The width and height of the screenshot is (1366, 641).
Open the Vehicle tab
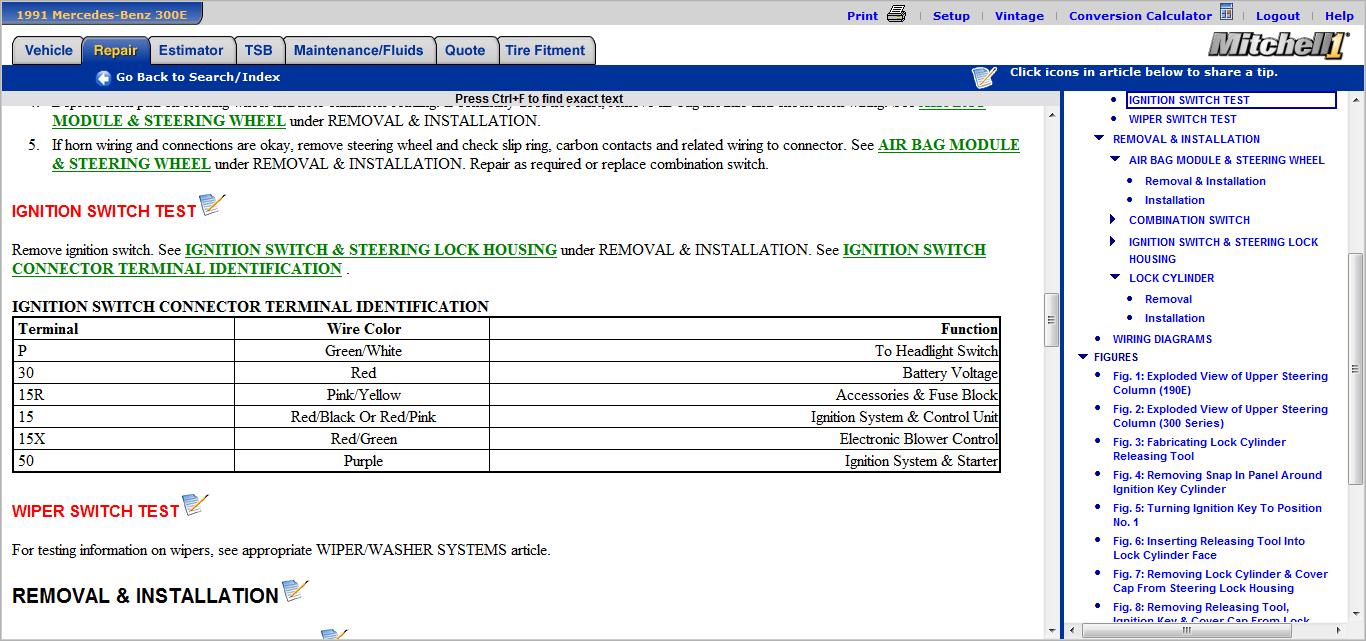pos(48,51)
